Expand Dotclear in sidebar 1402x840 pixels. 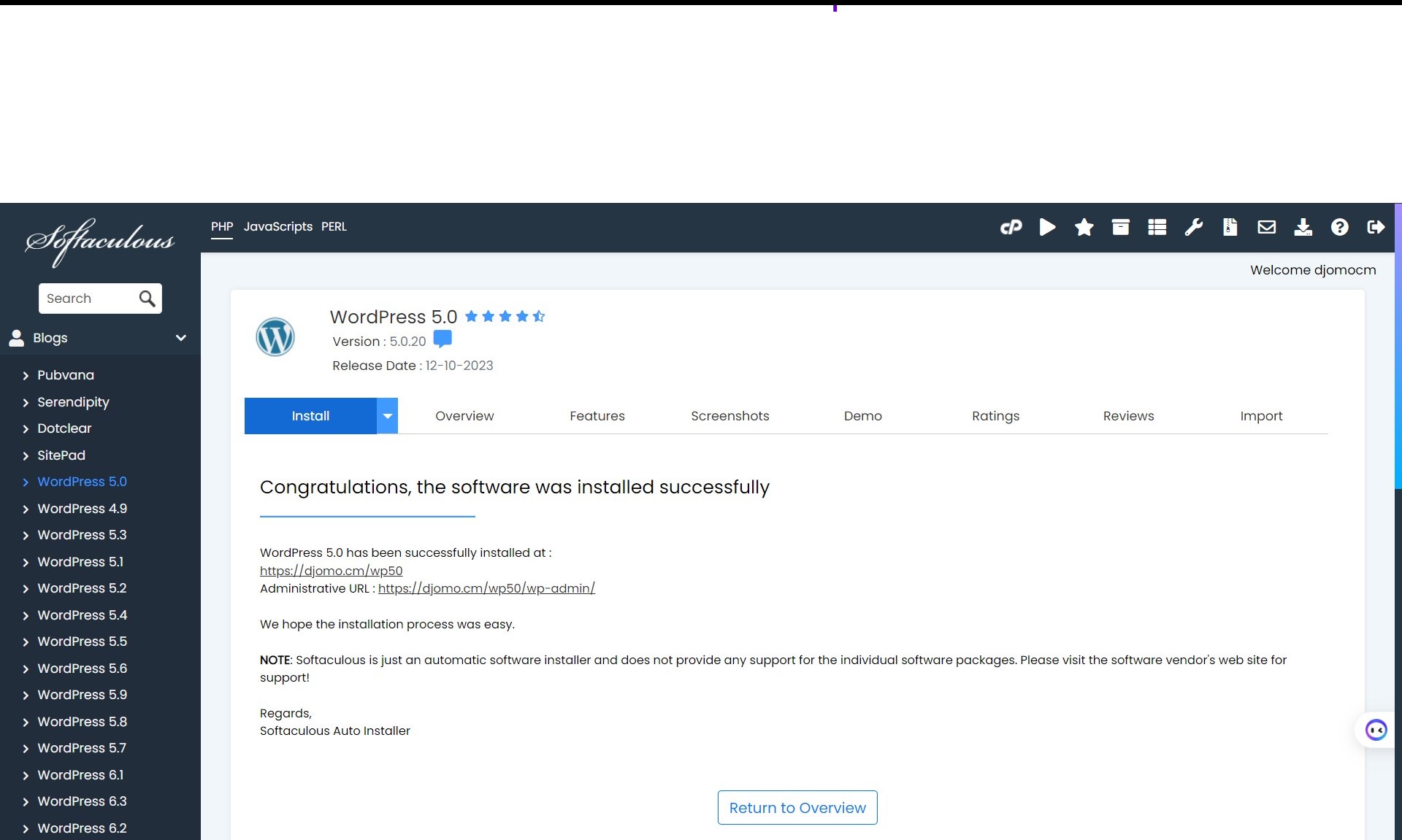[64, 428]
